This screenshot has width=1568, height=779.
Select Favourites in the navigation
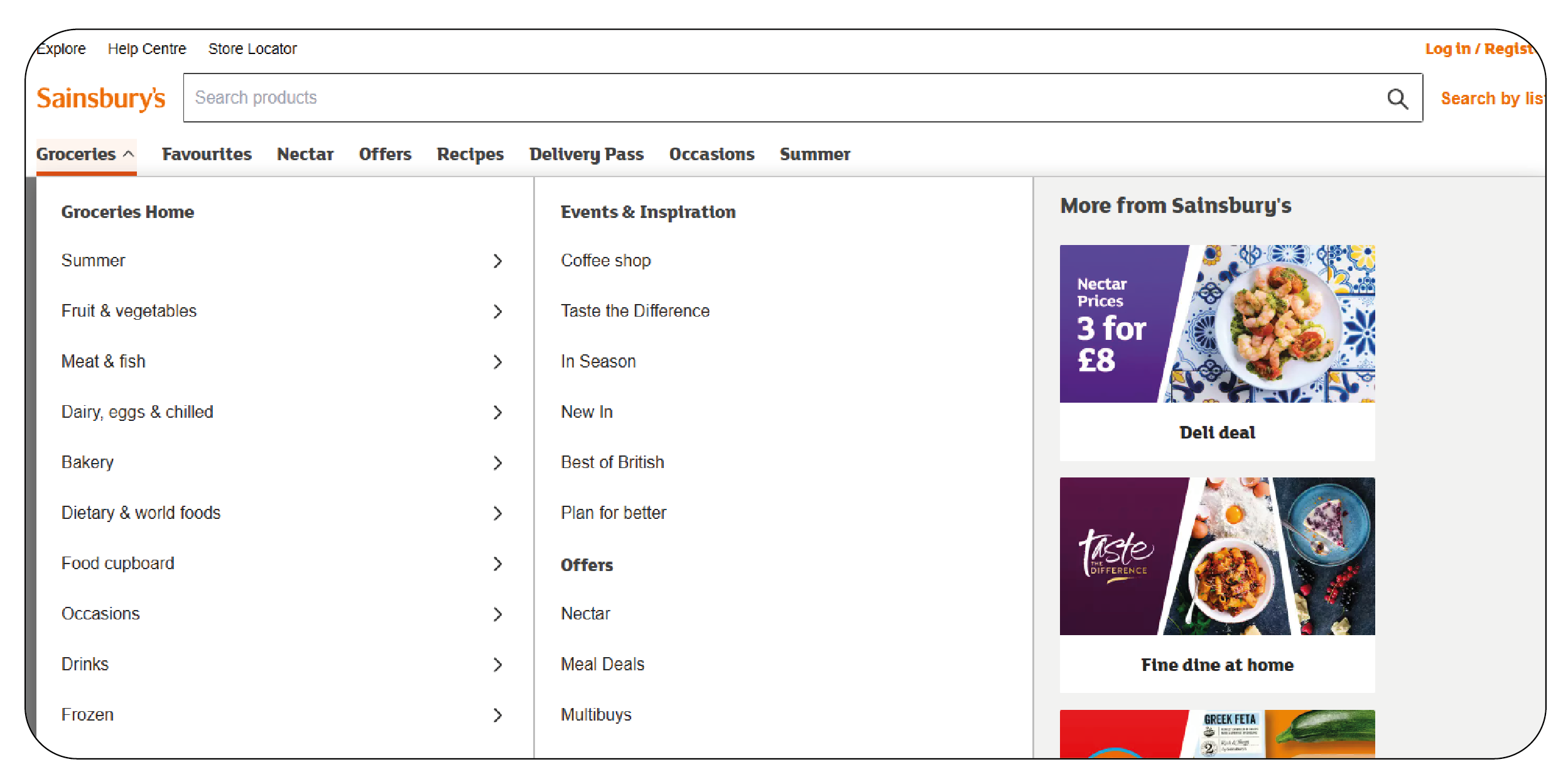pyautogui.click(x=206, y=154)
